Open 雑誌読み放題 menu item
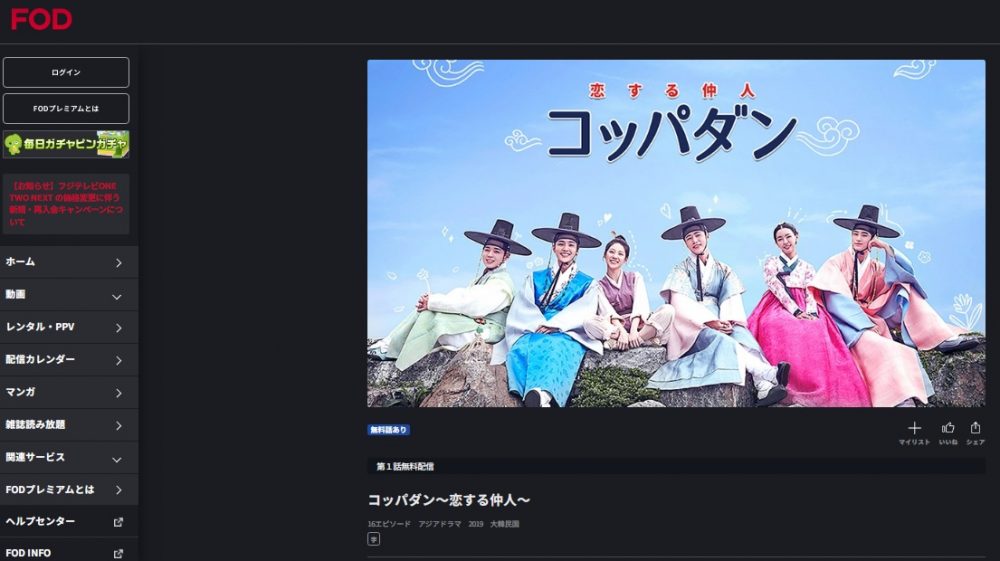 click(x=69, y=425)
